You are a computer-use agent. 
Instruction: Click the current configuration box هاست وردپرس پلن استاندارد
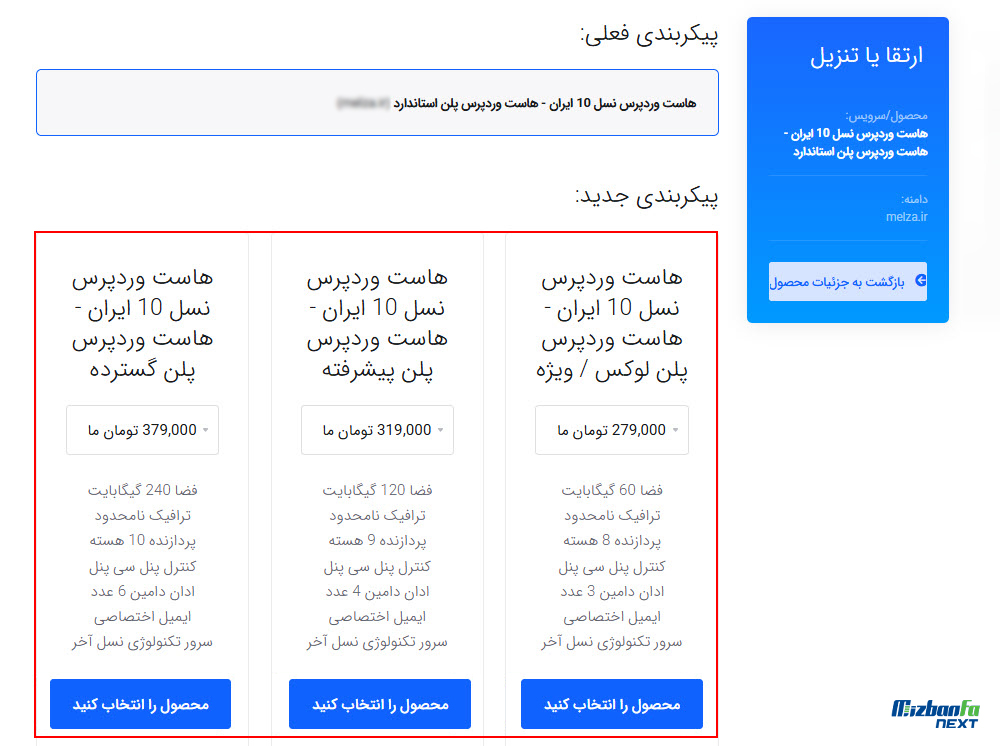click(x=378, y=103)
